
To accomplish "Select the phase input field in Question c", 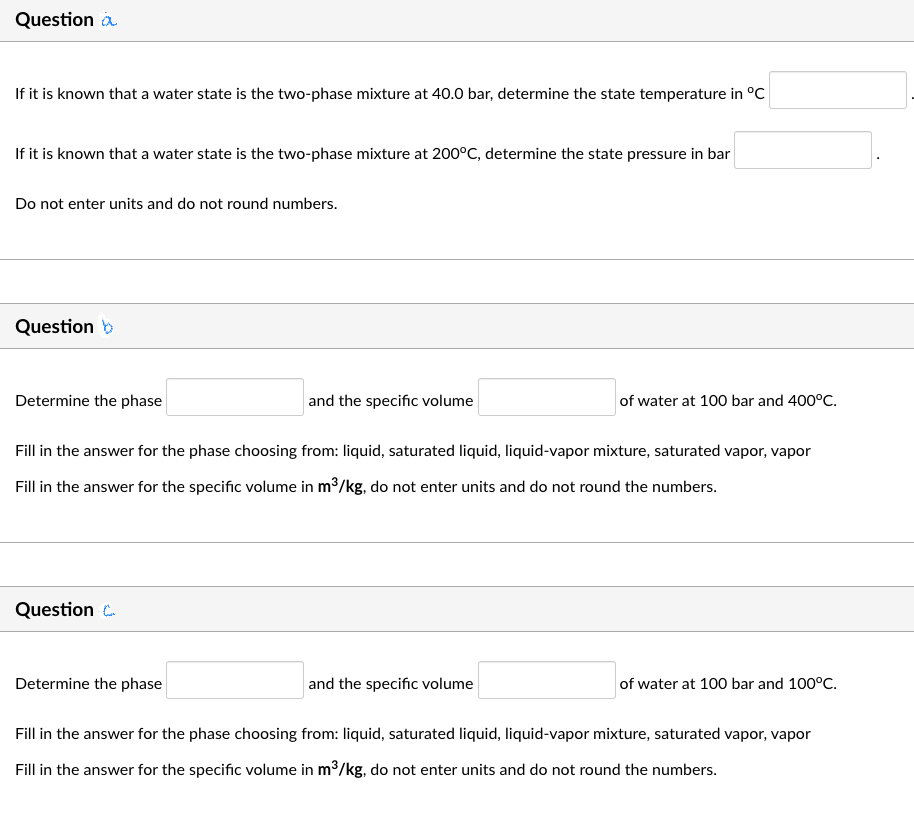I will click(x=235, y=680).
